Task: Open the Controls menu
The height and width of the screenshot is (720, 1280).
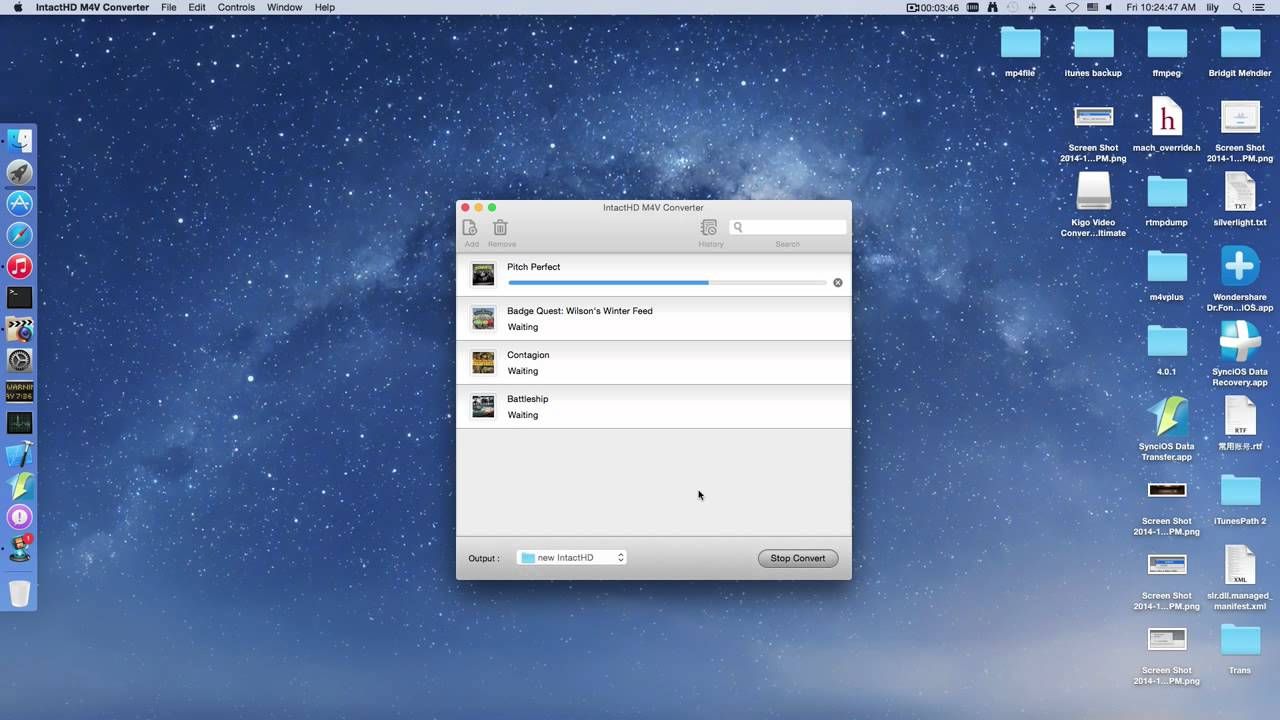Action: [236, 7]
